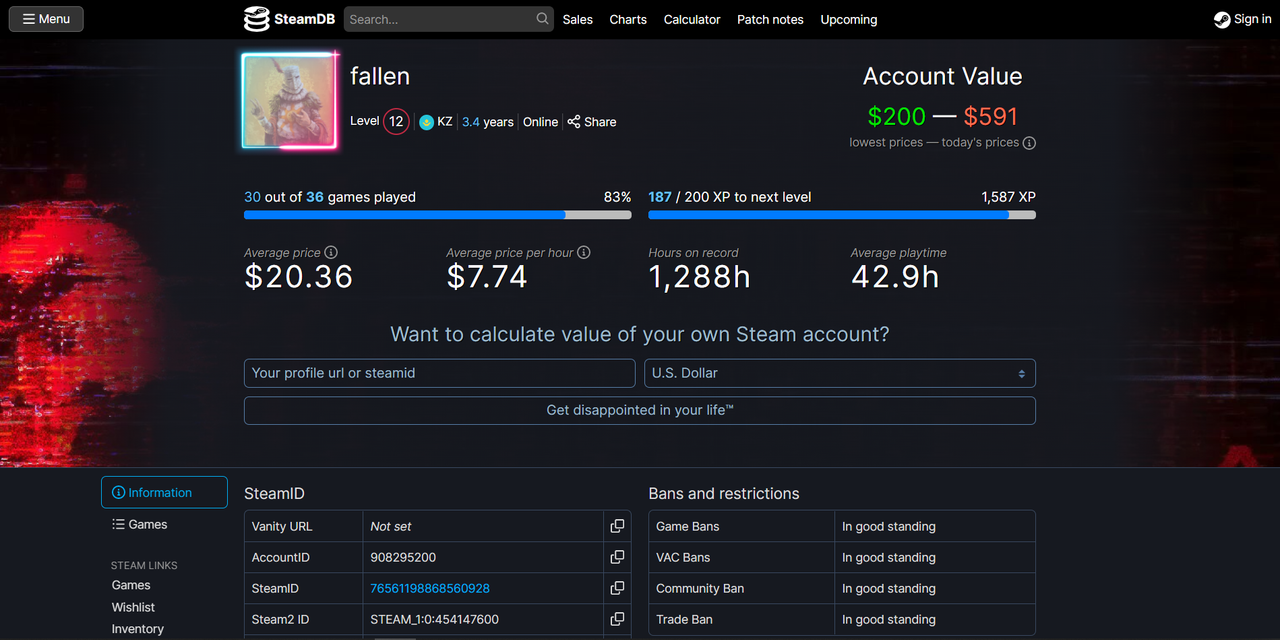Click info icon next to today's prices
The height and width of the screenshot is (640, 1280).
coord(1029,143)
